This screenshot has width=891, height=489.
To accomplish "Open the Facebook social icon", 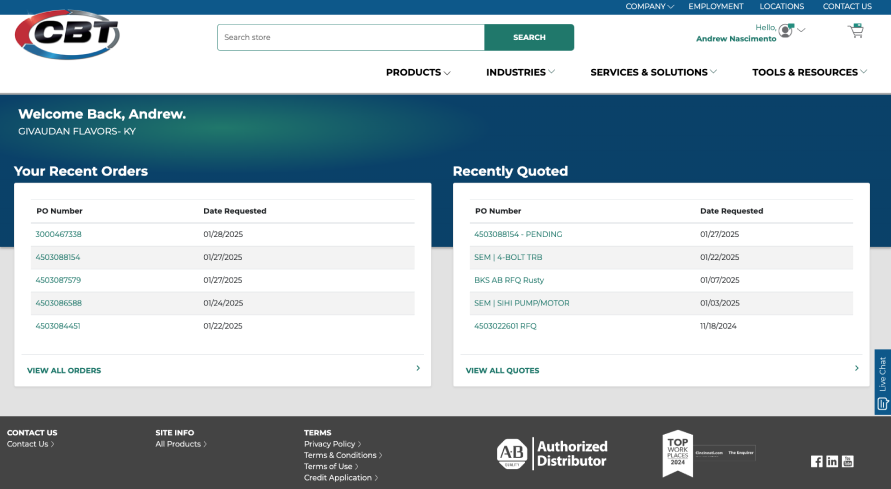I will pyautogui.click(x=817, y=461).
